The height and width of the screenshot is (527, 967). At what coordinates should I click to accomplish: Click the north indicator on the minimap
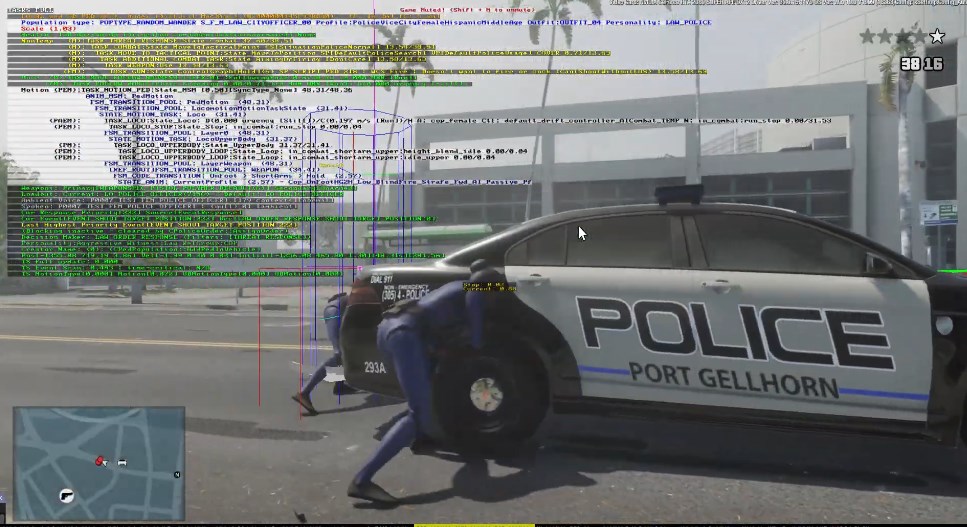click(177, 475)
